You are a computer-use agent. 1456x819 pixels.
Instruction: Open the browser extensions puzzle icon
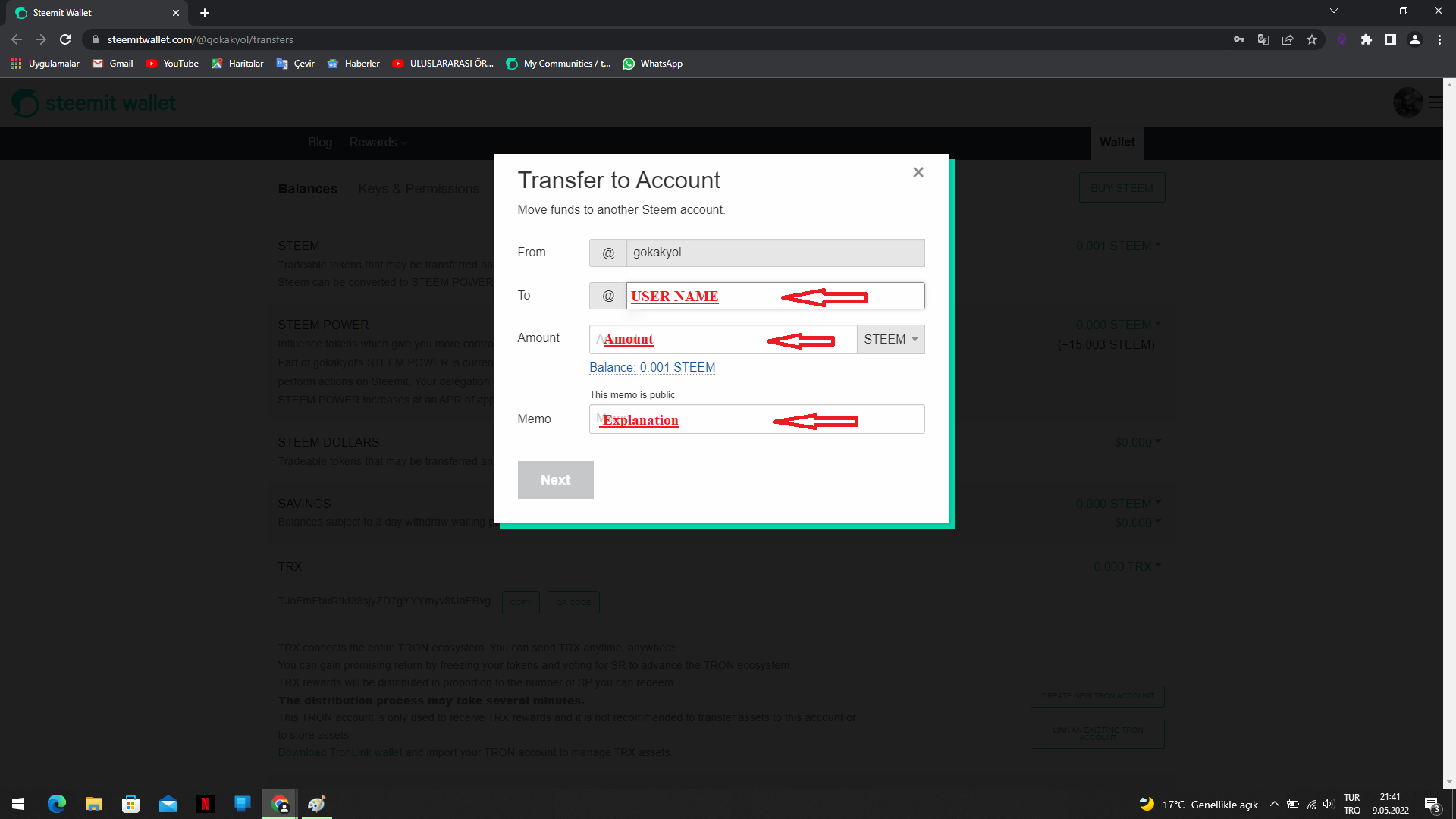[x=1366, y=39]
